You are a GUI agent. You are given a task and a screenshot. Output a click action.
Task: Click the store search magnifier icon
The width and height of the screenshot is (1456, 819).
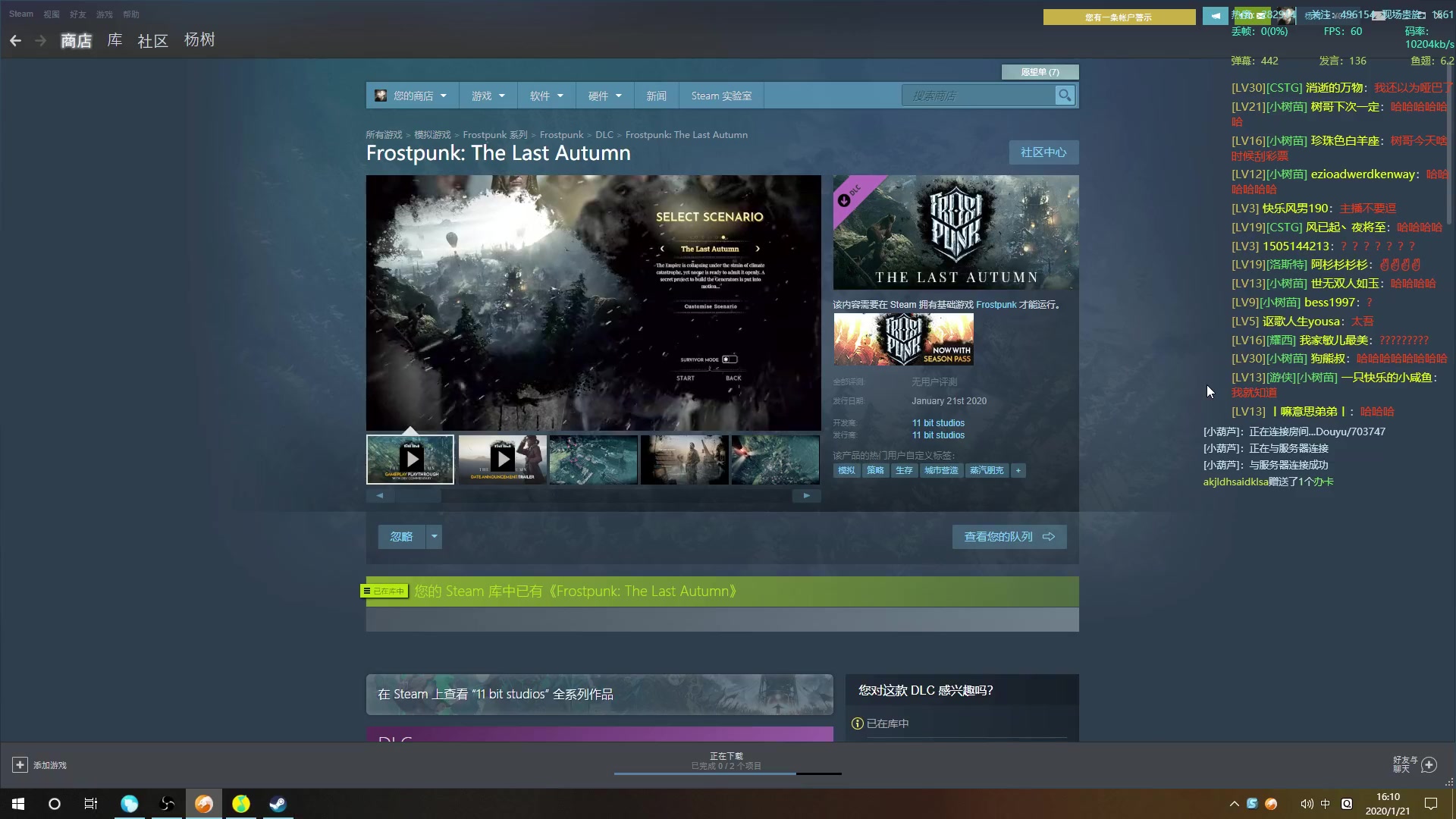click(x=1065, y=96)
